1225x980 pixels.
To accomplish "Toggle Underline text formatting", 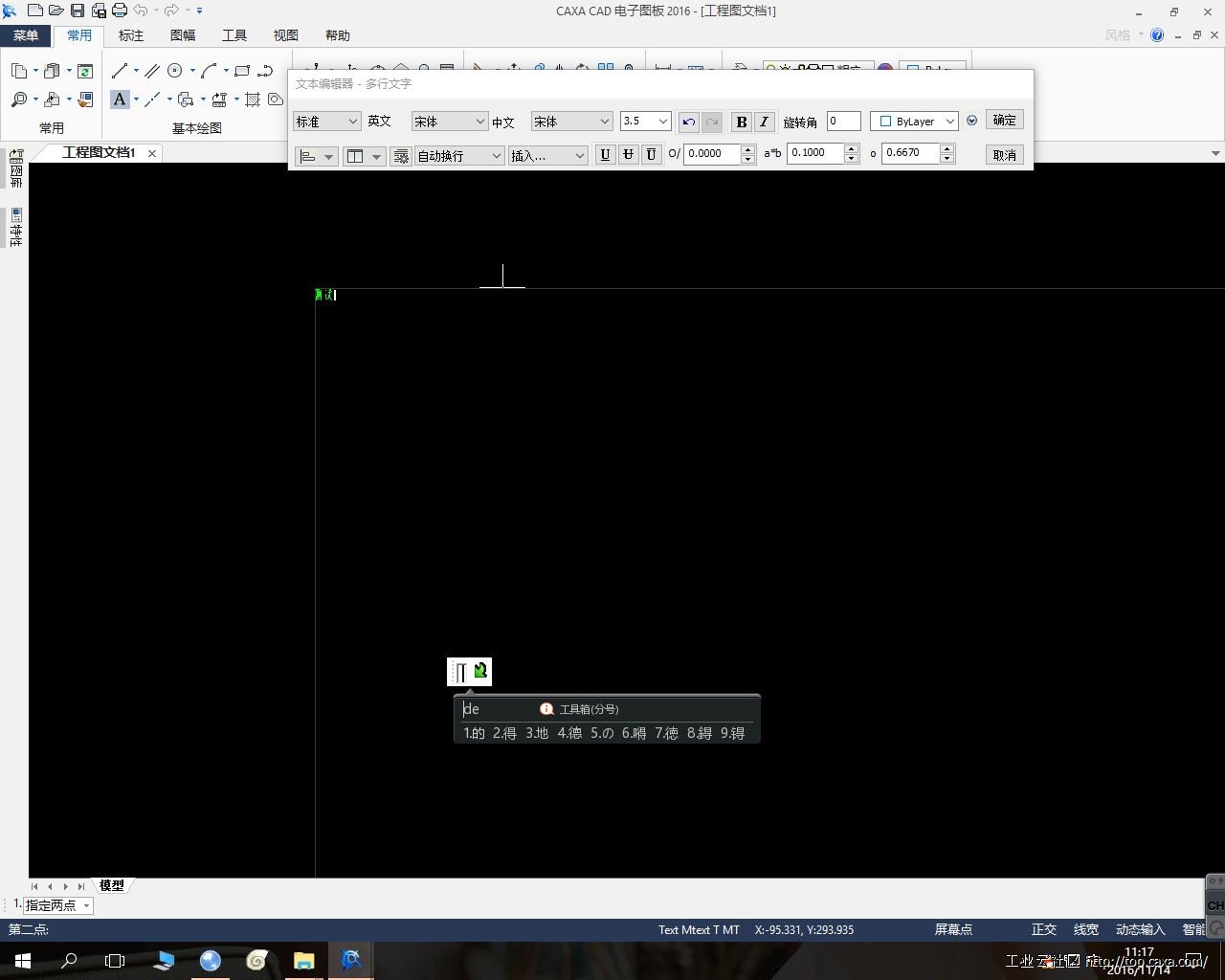I will [605, 155].
